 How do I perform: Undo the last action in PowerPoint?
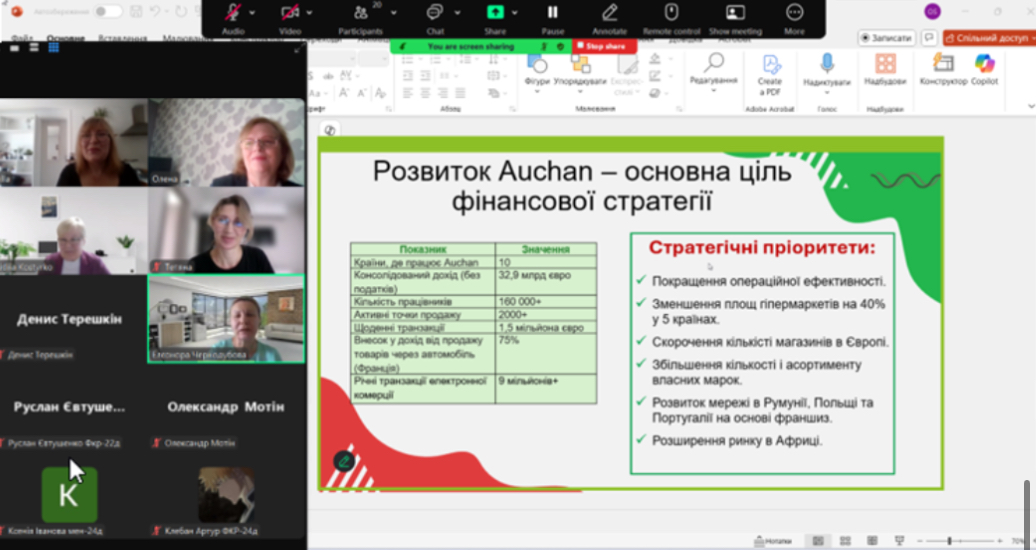coord(155,11)
